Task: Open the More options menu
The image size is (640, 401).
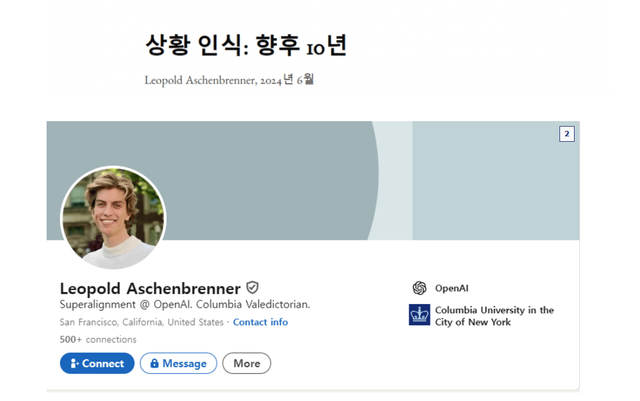Action: [x=246, y=364]
